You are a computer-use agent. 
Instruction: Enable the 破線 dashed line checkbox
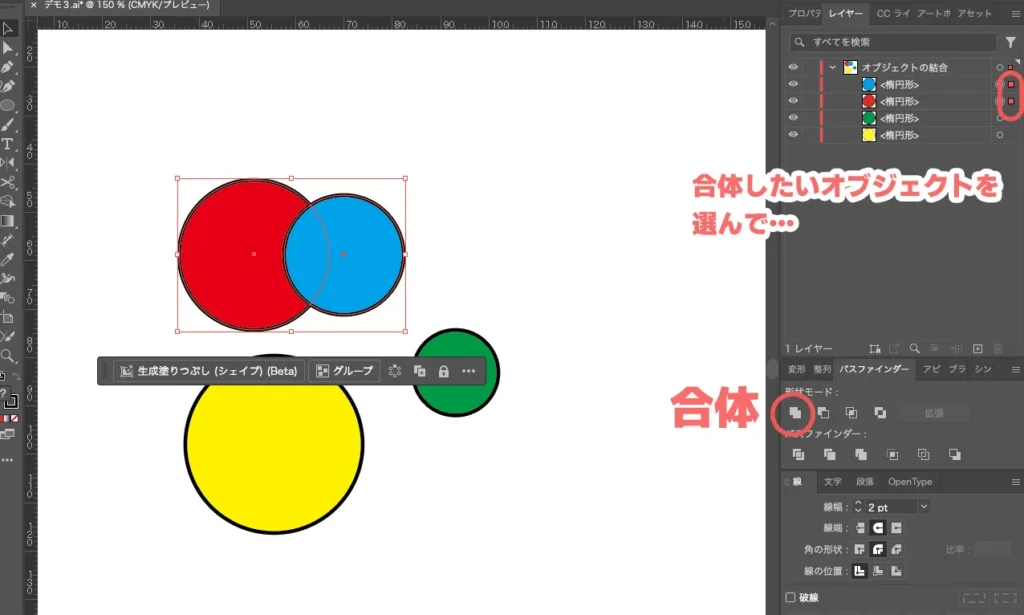[x=791, y=597]
